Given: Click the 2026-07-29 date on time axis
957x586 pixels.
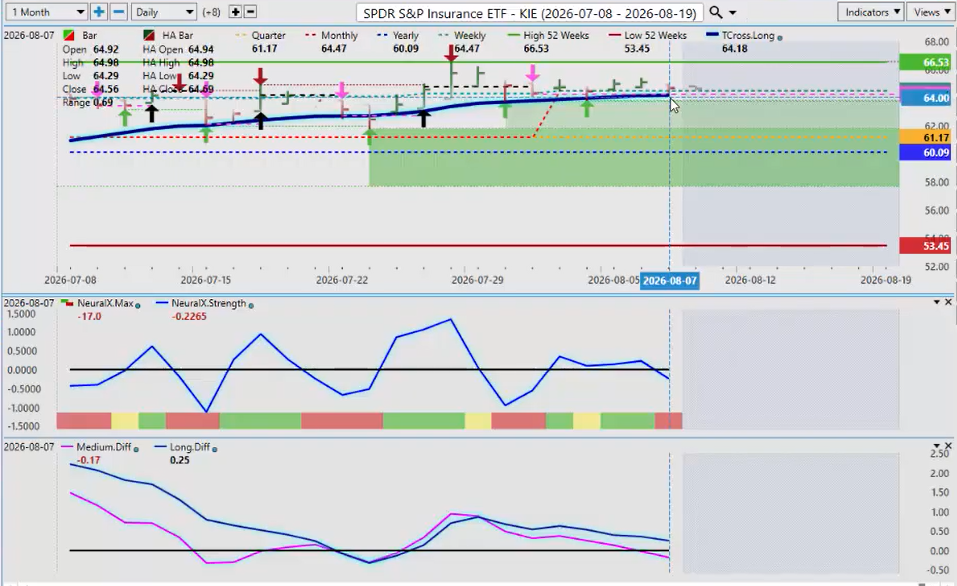Looking at the screenshot, I should [x=477, y=280].
